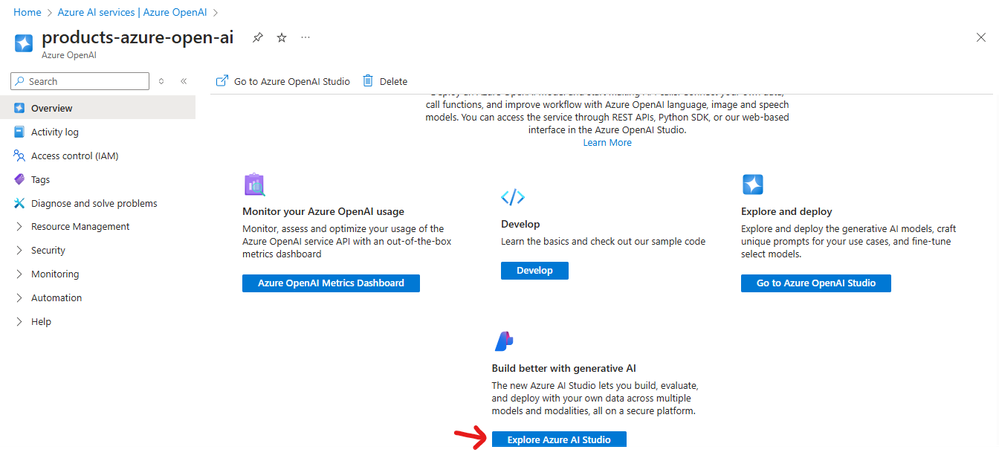Open the Overview menu item
Image resolution: width=999 pixels, height=450 pixels.
pyautogui.click(x=97, y=108)
